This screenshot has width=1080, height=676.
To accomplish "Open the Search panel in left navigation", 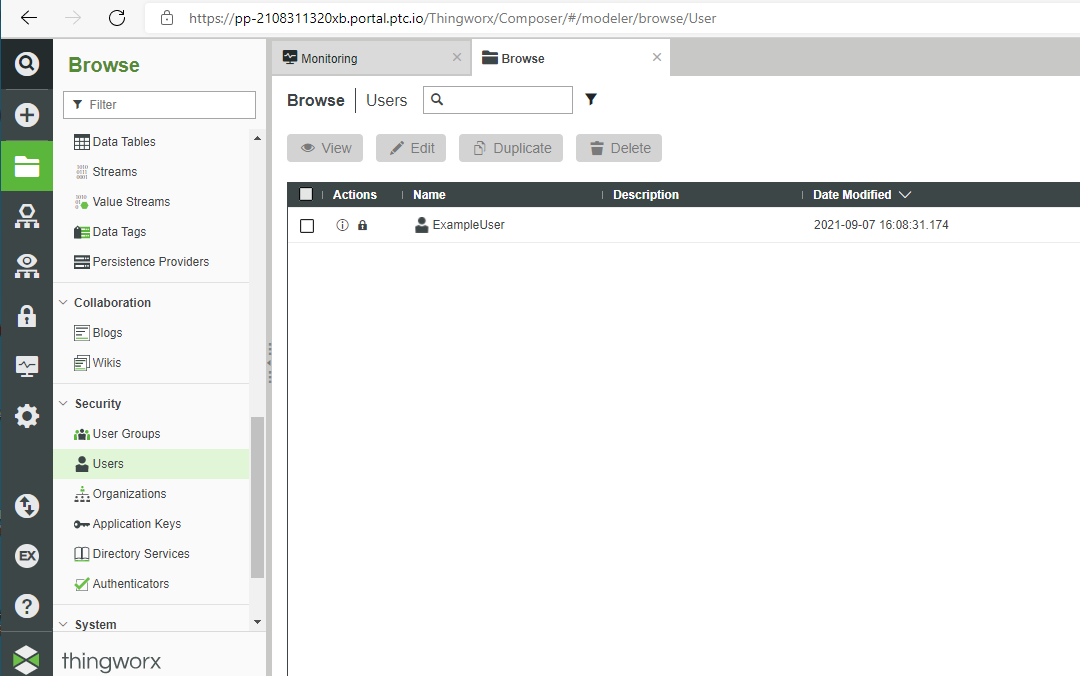I will coord(26,64).
